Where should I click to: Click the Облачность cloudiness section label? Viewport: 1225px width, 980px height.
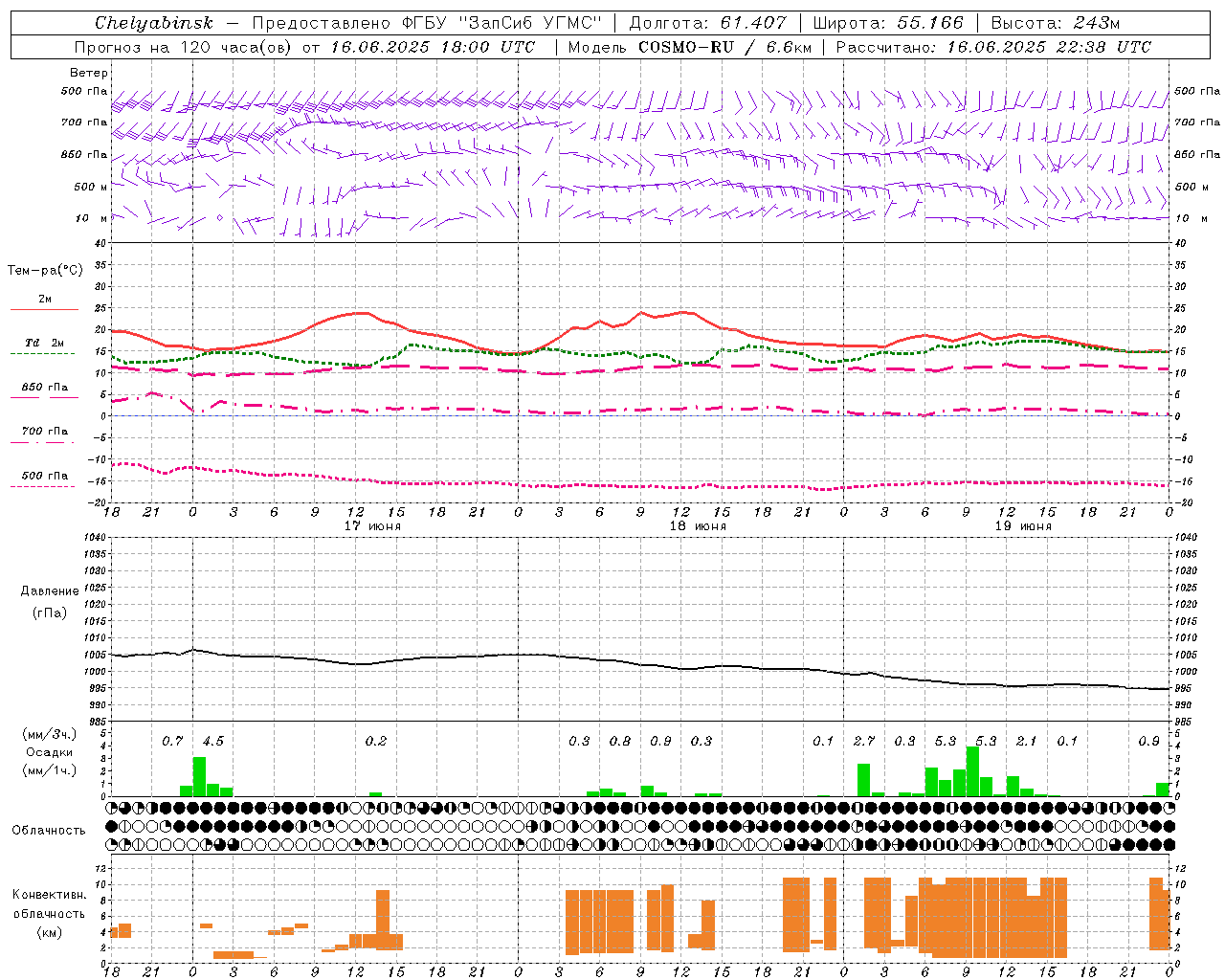[49, 831]
